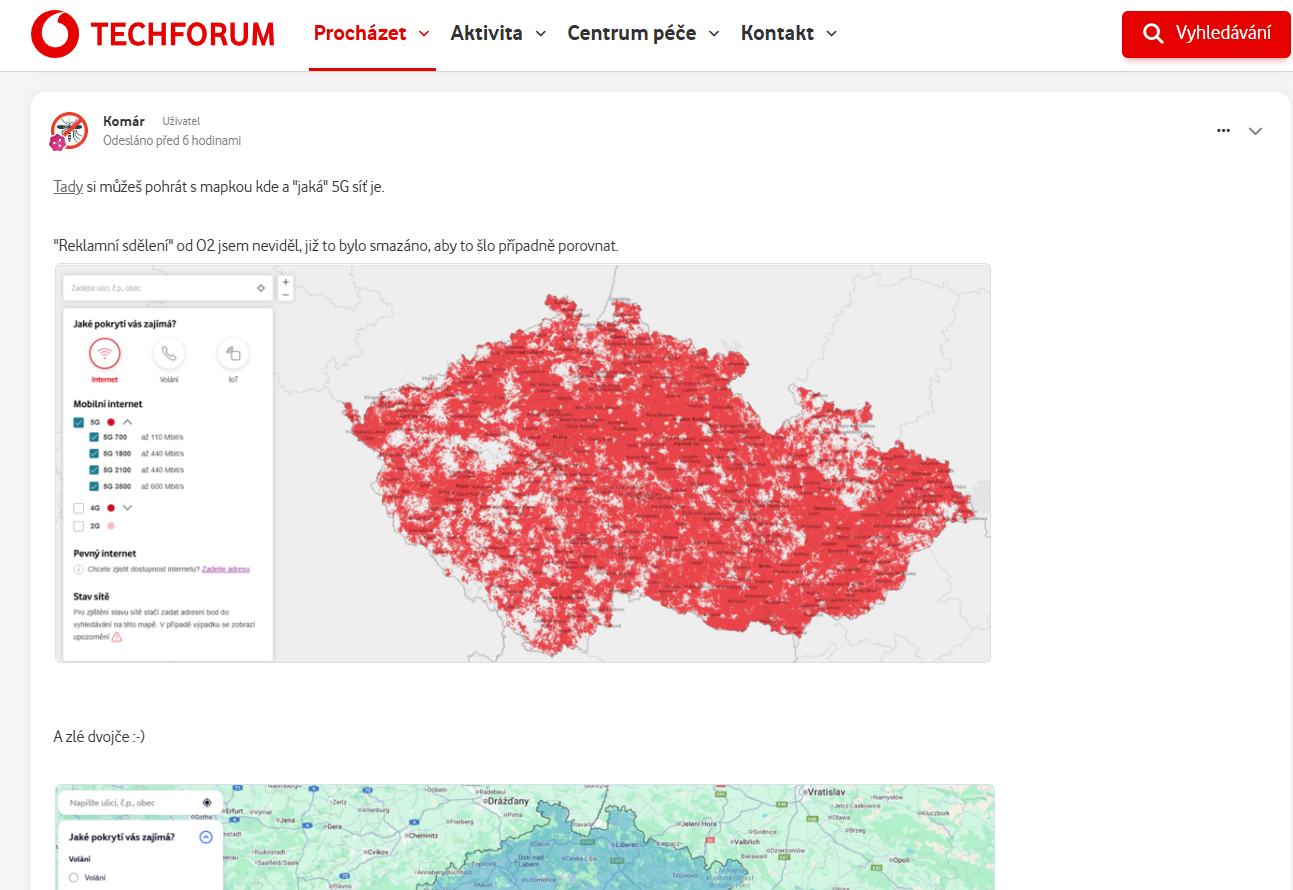Open the red coverage map image of Czechia
Viewport: 1293px width, 890px height.
click(x=523, y=463)
